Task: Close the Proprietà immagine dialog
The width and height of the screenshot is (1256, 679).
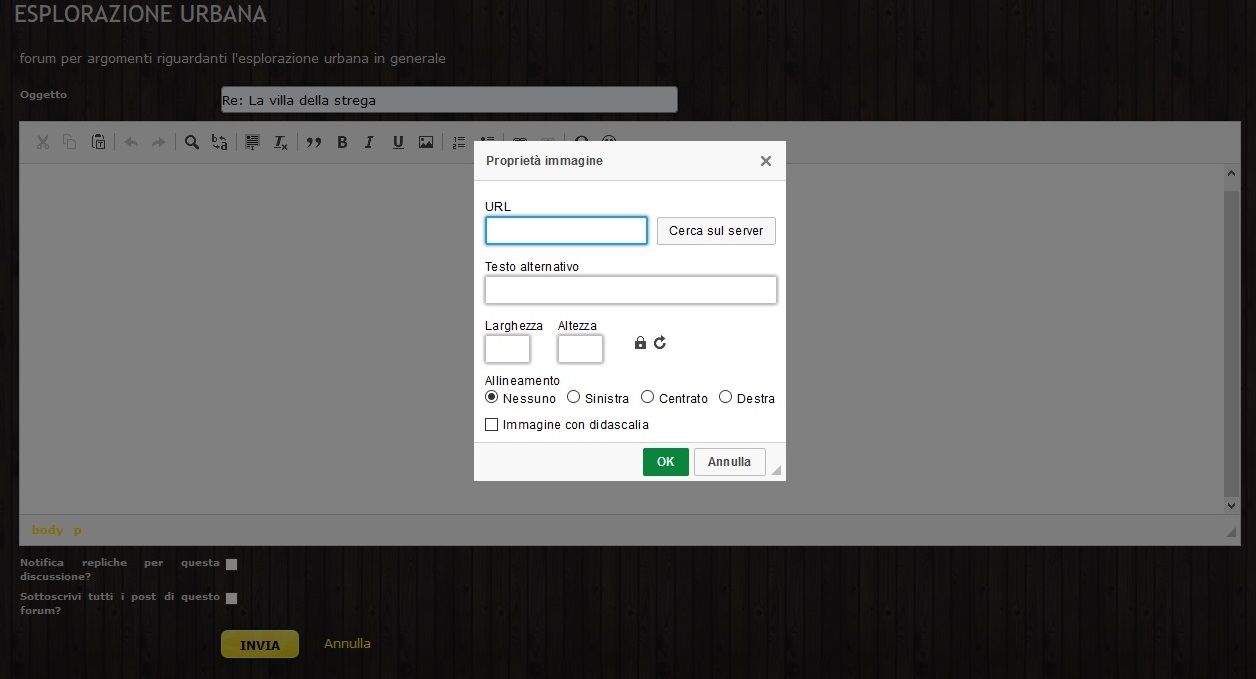Action: point(766,161)
